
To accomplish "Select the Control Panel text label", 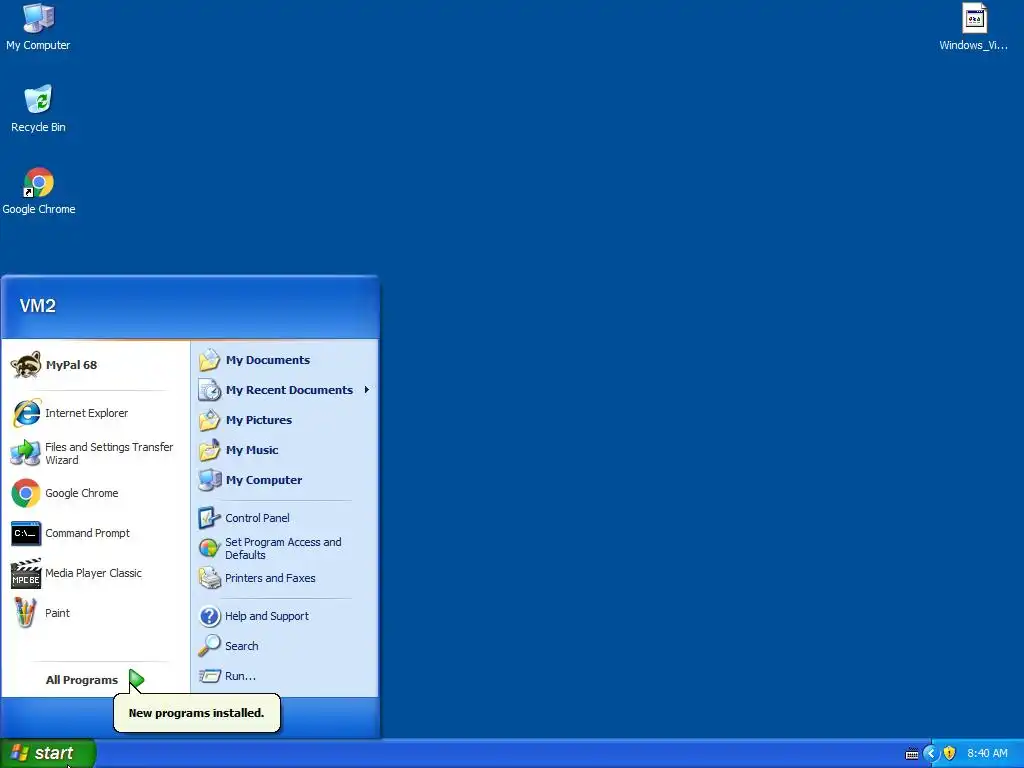I will point(257,518).
